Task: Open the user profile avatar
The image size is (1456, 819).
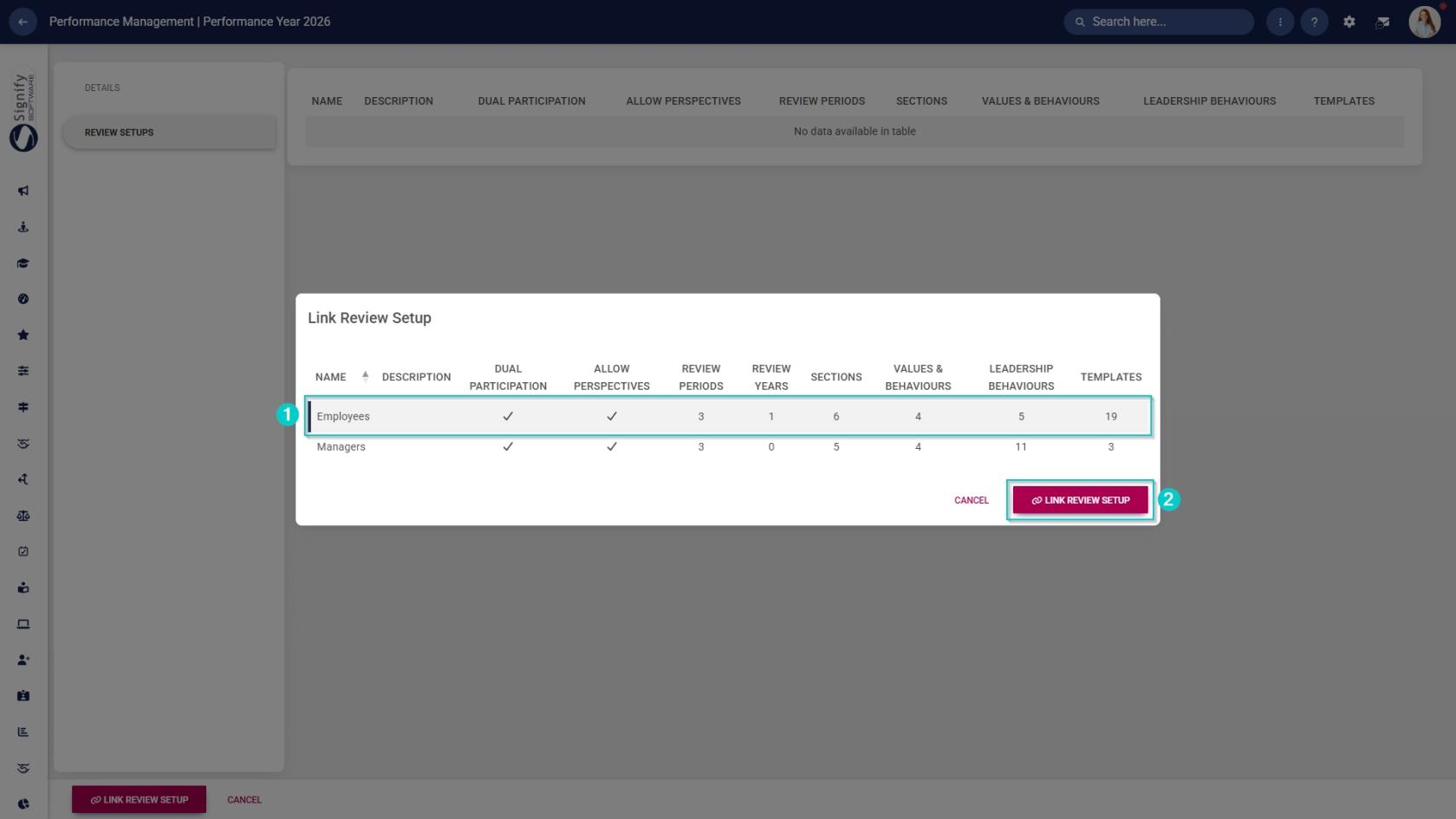Action: (x=1424, y=22)
